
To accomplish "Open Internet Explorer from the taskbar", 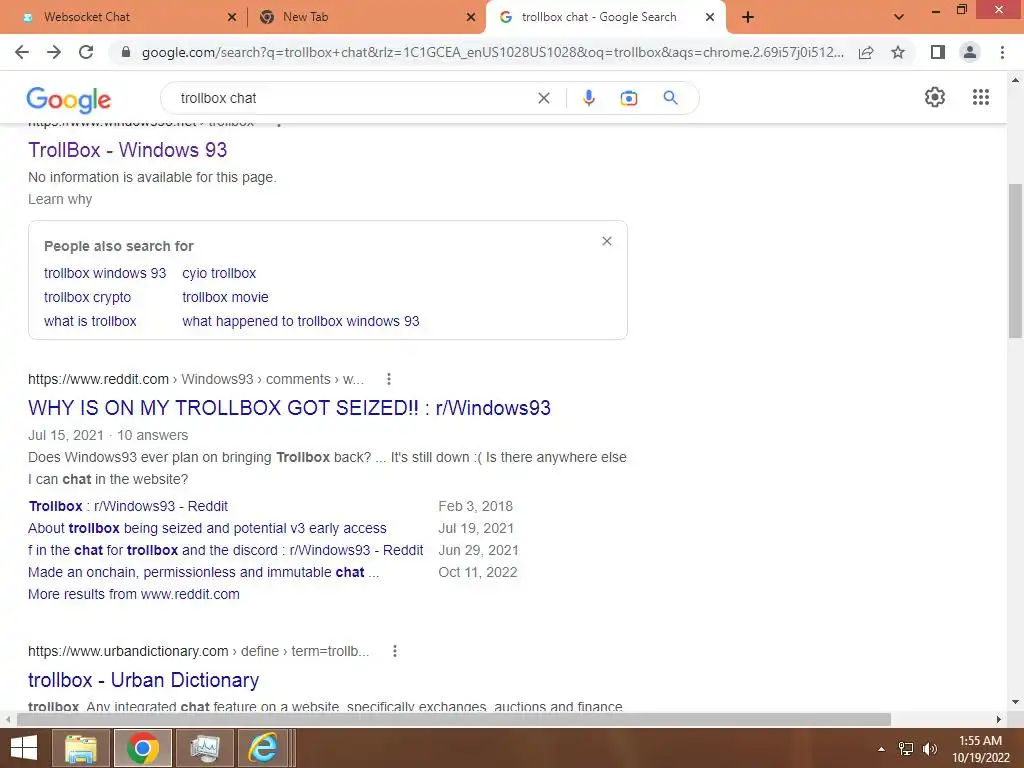I will pos(263,748).
